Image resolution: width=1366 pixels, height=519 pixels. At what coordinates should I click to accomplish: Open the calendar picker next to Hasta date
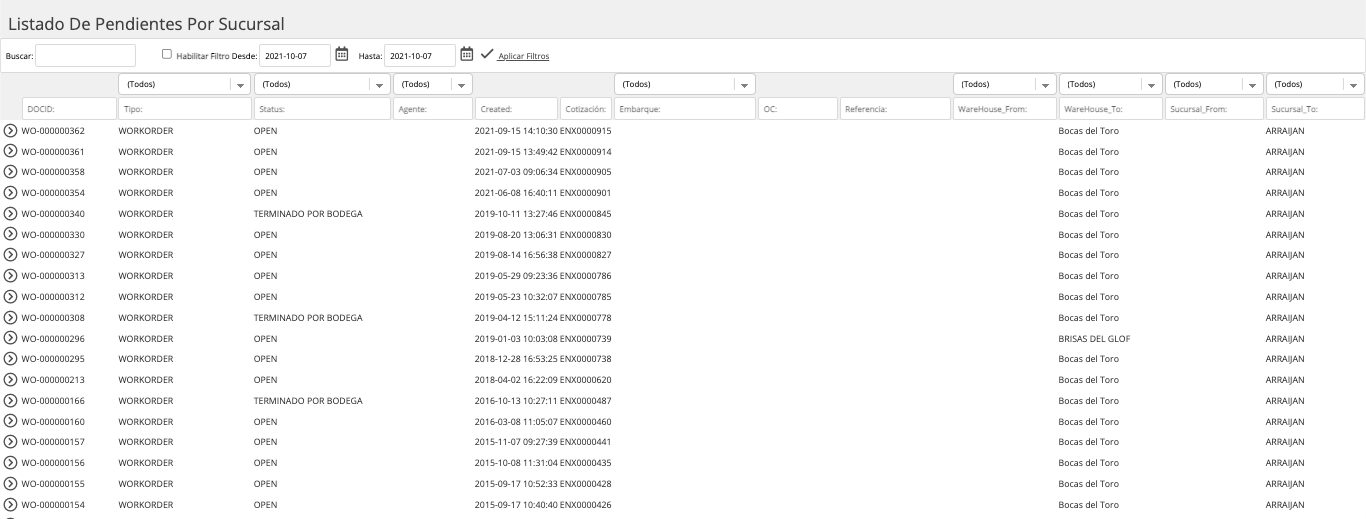[x=467, y=55]
